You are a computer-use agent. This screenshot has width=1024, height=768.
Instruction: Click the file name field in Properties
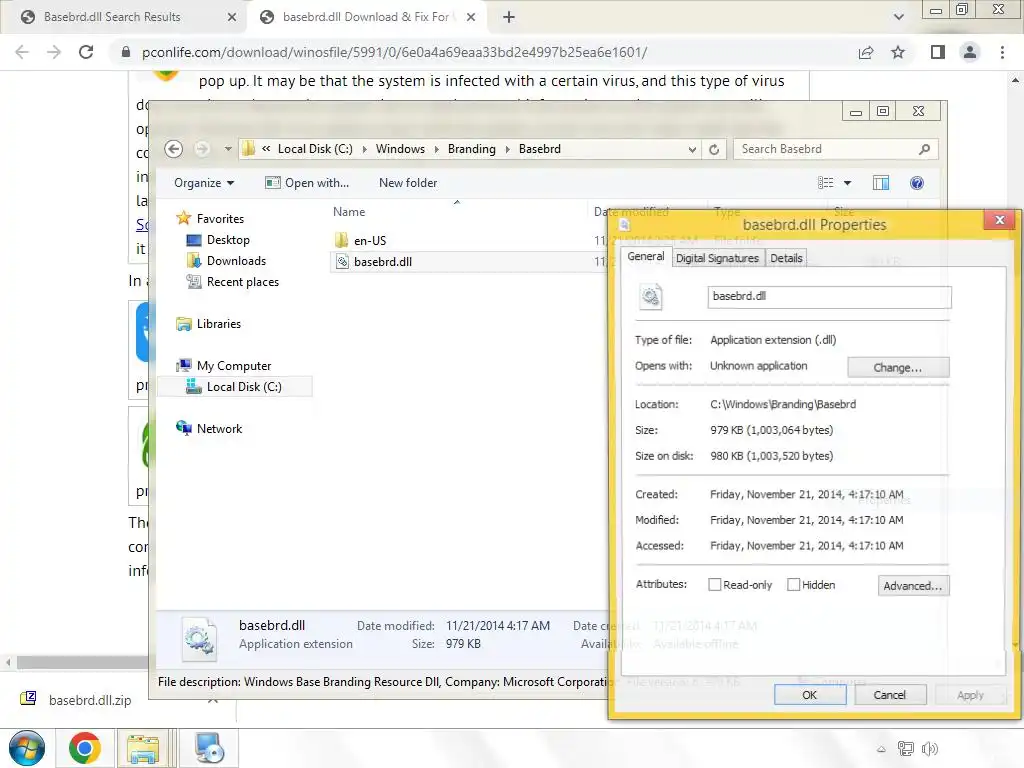click(x=829, y=296)
